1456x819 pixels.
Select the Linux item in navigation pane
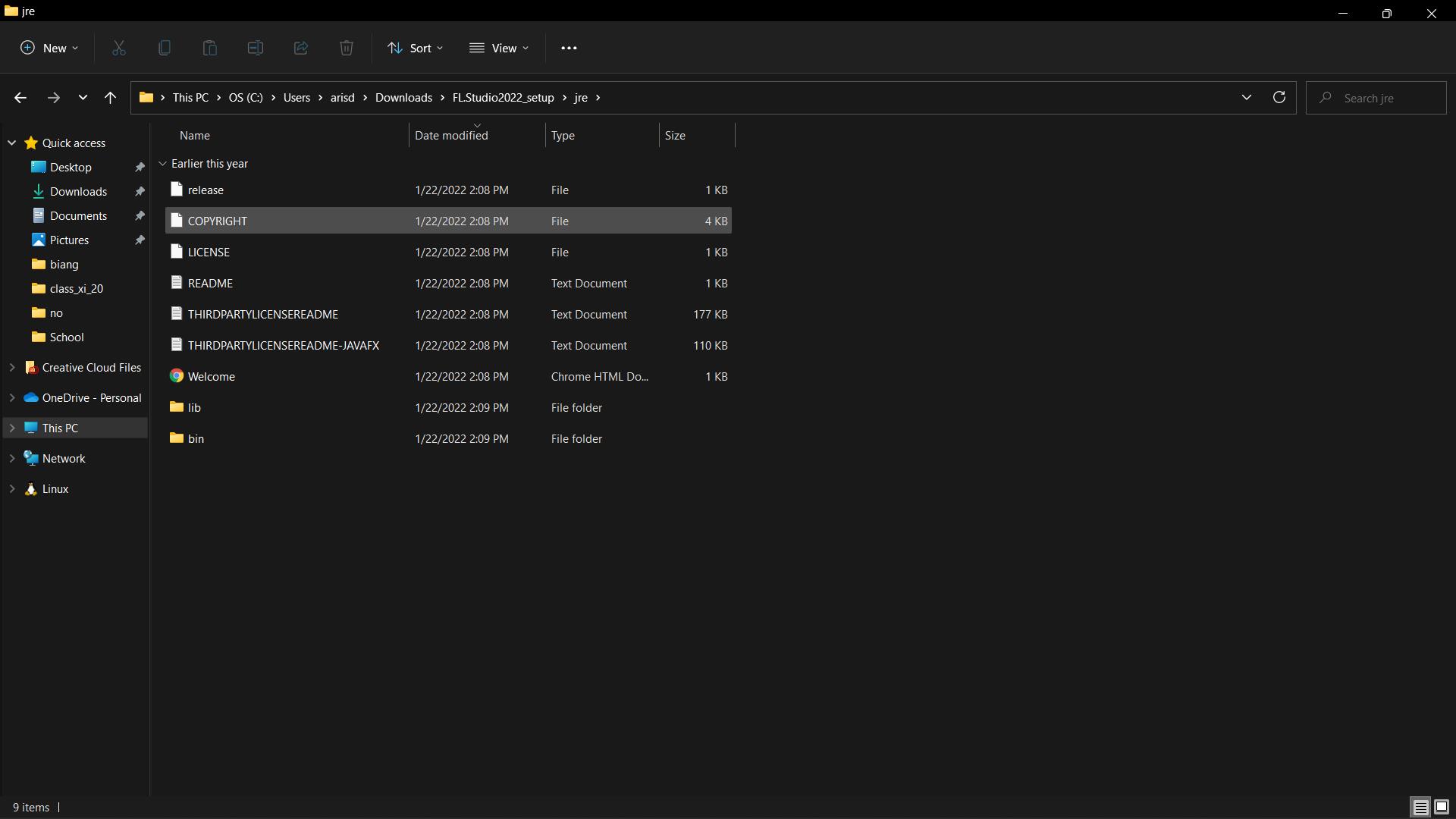55,489
